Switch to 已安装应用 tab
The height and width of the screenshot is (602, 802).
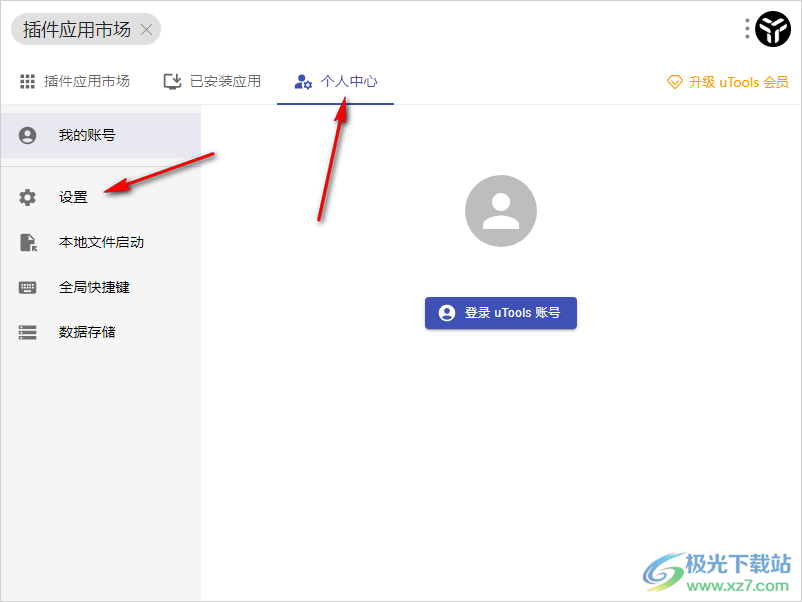212,81
